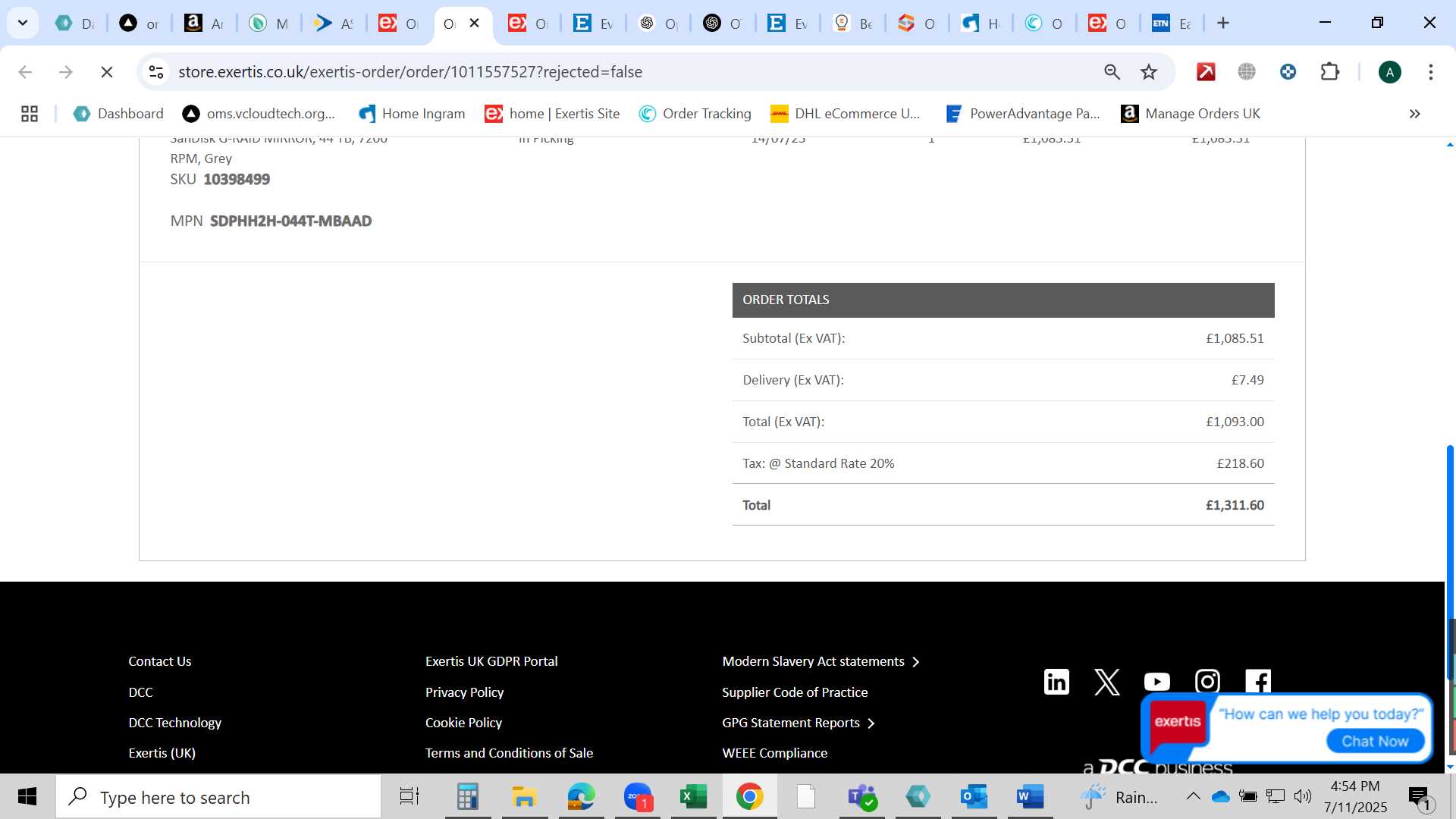
Task: Switch to the ETN Eaton tab
Action: [x=1172, y=23]
